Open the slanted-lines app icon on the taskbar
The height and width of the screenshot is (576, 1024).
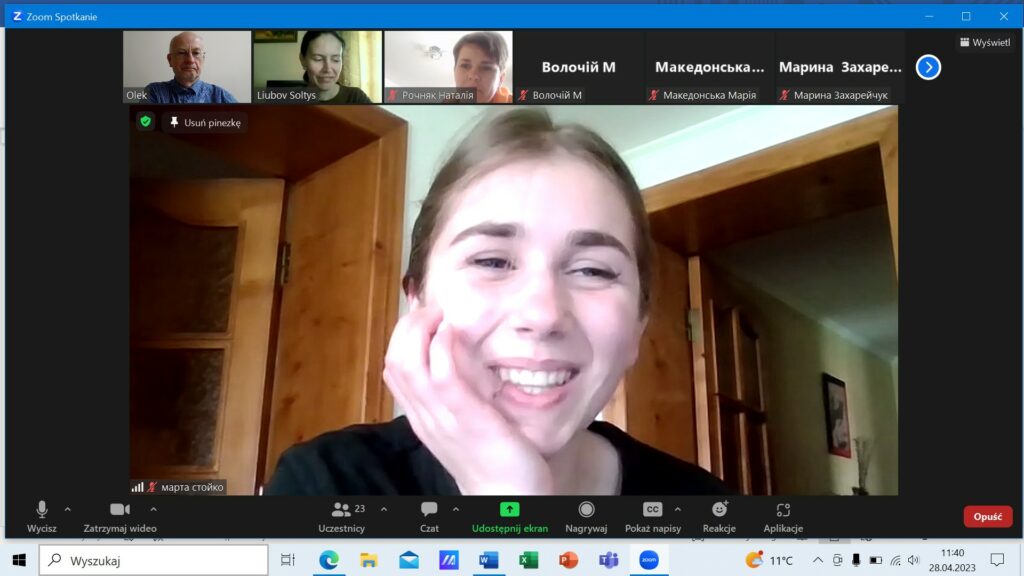pyautogui.click(x=449, y=560)
